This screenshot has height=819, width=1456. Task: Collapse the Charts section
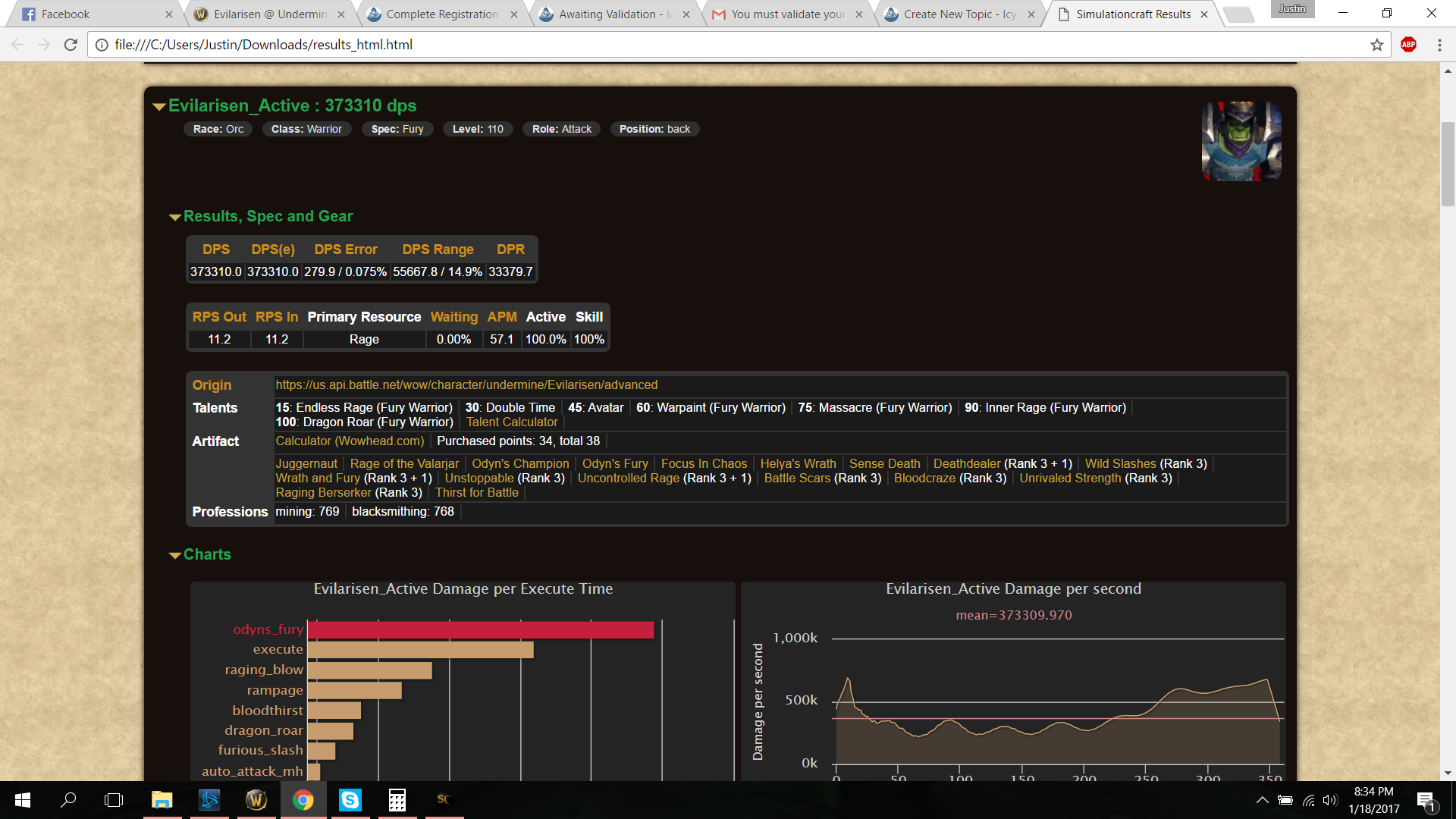175,555
